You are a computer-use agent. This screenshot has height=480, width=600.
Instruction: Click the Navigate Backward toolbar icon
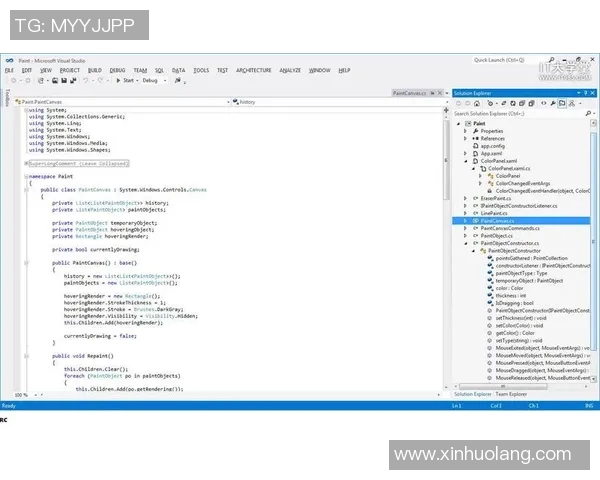coord(14,81)
